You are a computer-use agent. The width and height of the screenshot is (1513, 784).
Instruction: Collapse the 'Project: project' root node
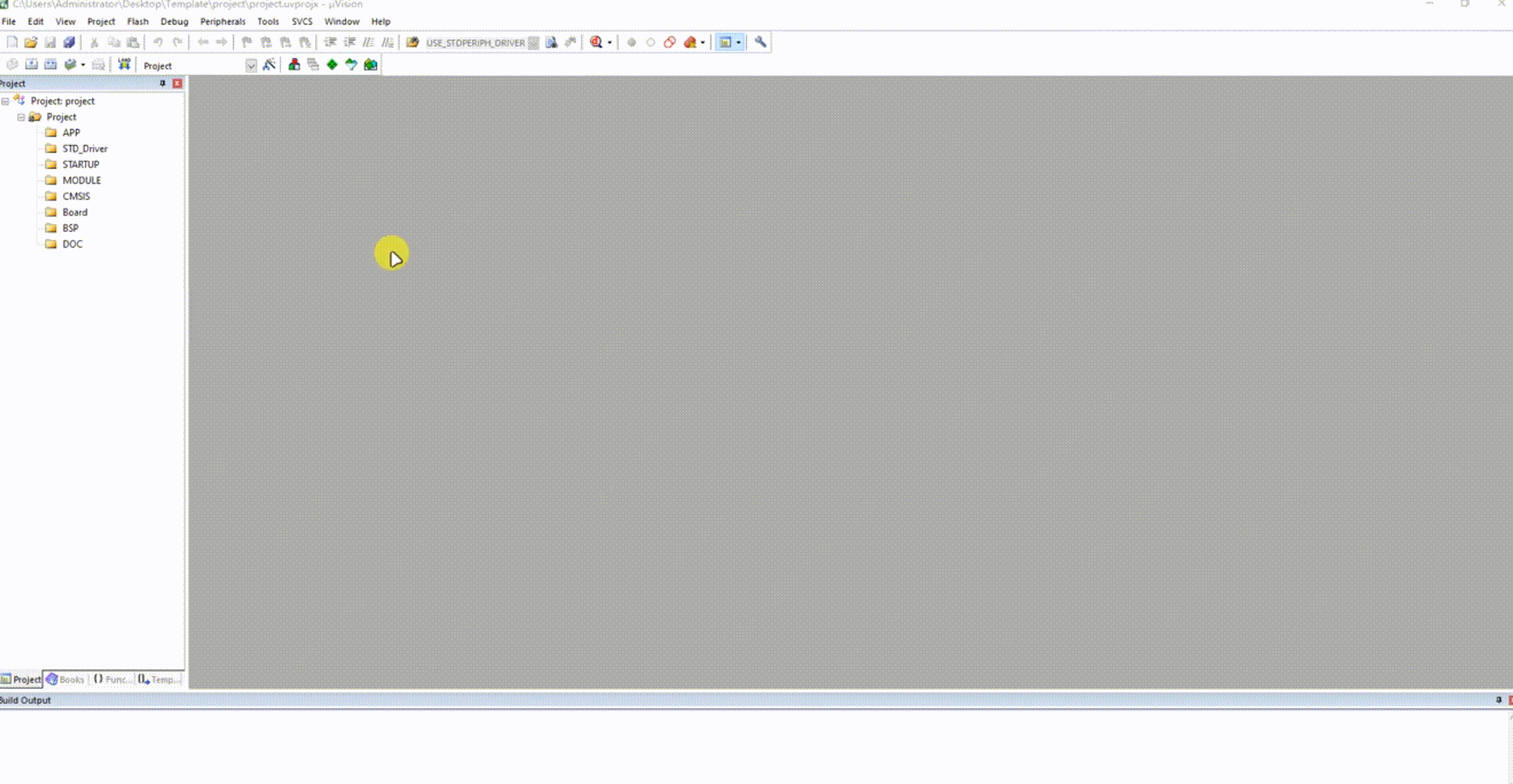tap(6, 101)
